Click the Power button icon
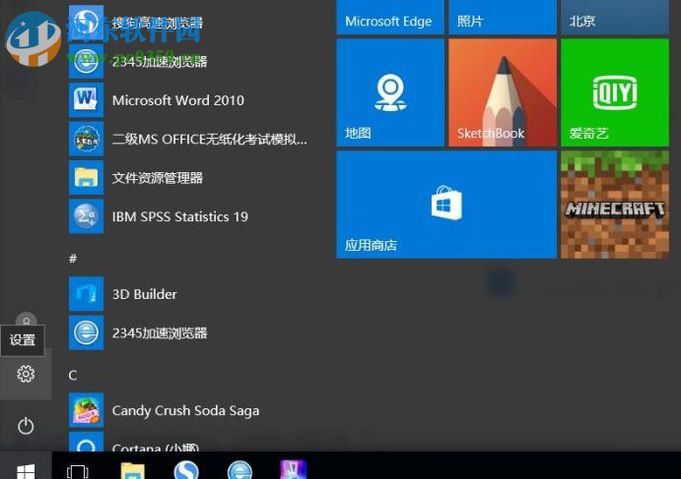 26,426
